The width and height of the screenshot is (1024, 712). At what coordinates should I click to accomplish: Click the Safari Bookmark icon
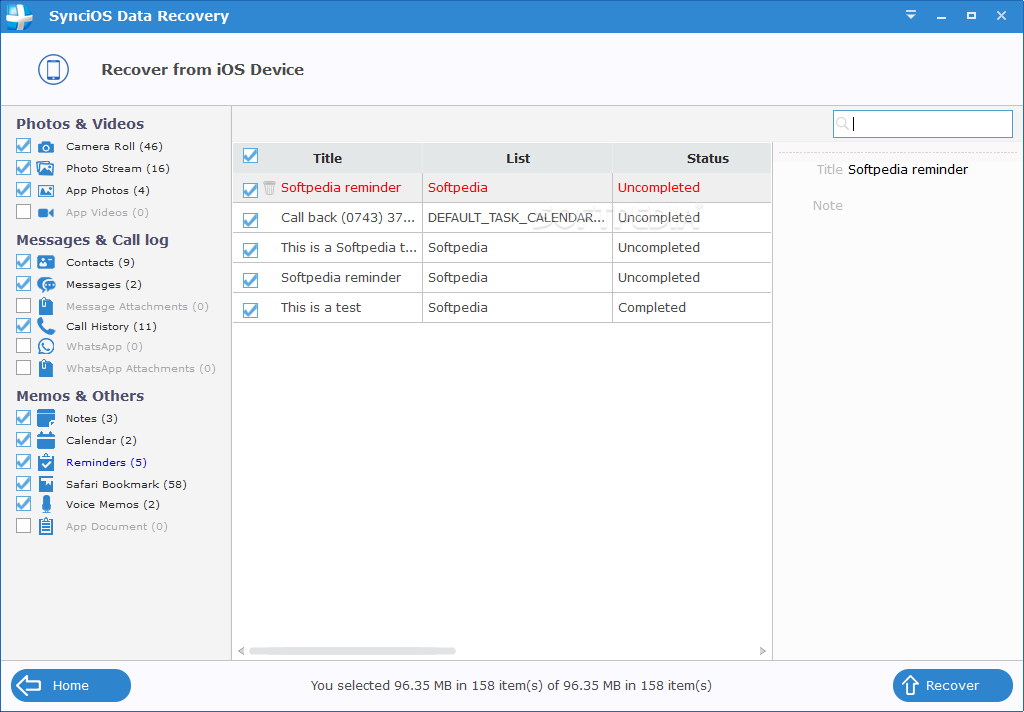pos(46,484)
